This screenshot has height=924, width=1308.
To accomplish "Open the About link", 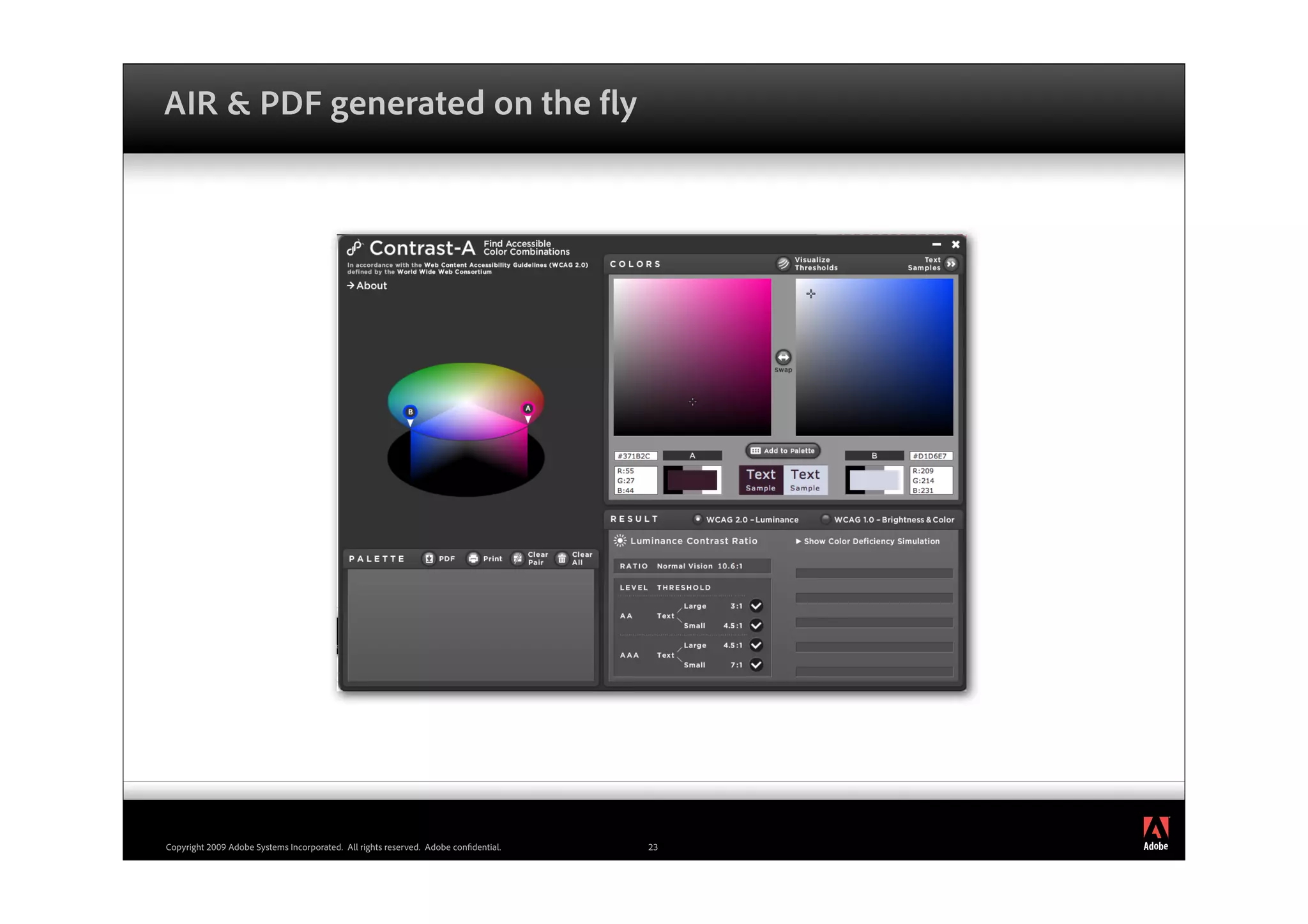I will [367, 285].
